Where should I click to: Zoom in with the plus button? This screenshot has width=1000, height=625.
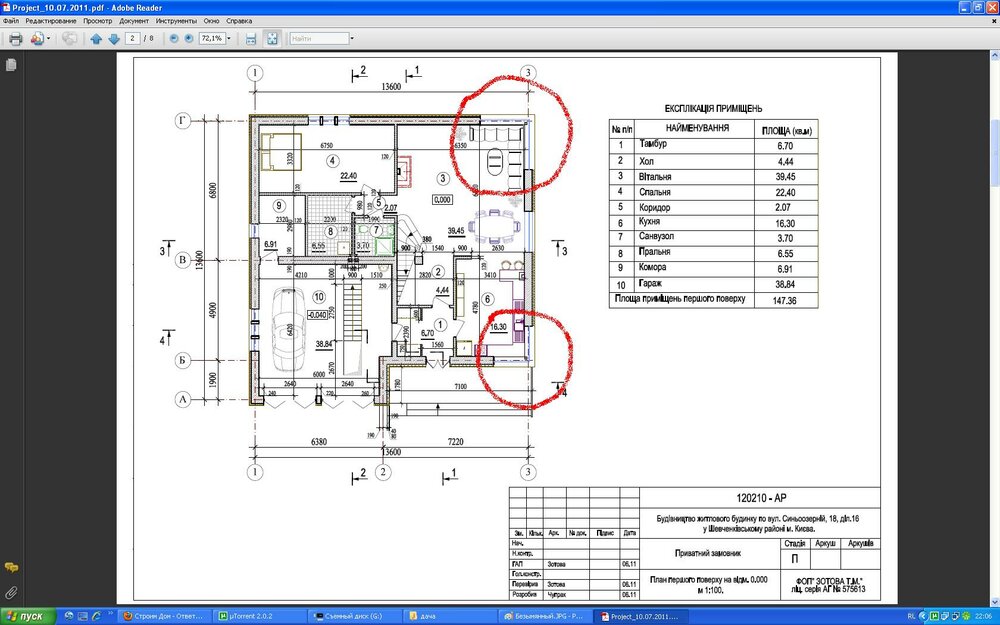[x=189, y=39]
